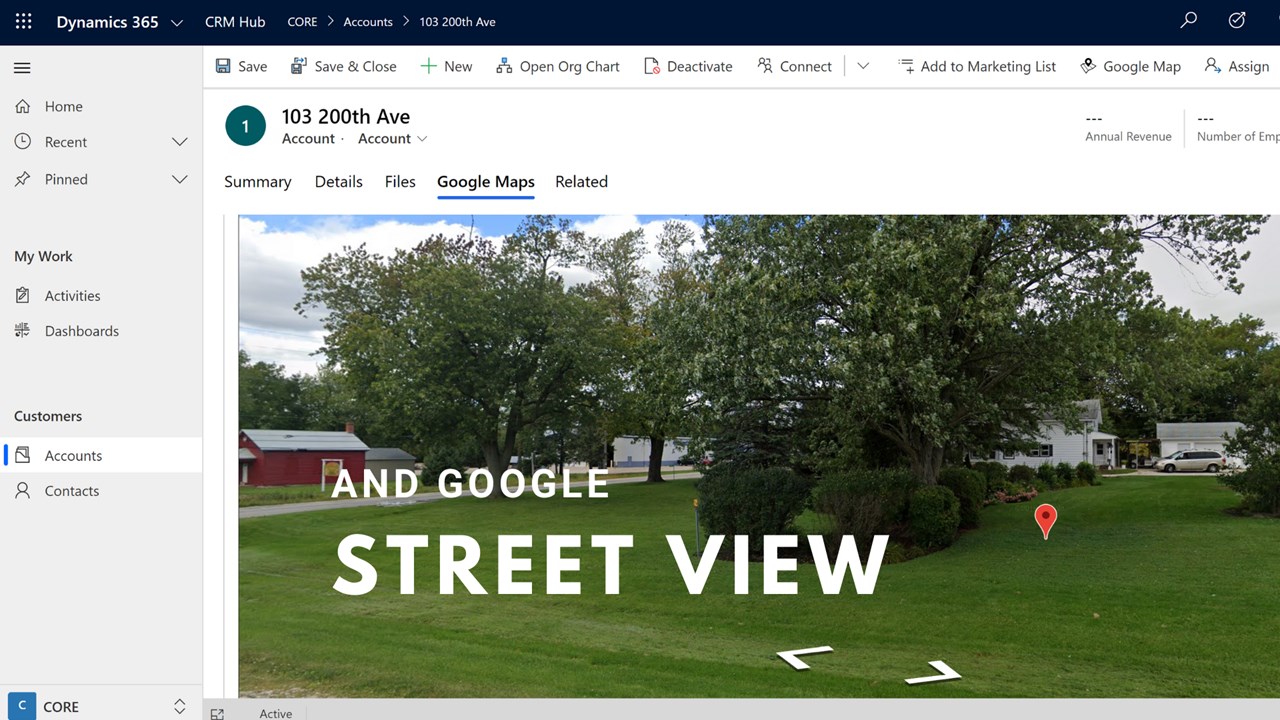Click the Google Map command button
Screen dimensions: 1280x720
point(1130,66)
